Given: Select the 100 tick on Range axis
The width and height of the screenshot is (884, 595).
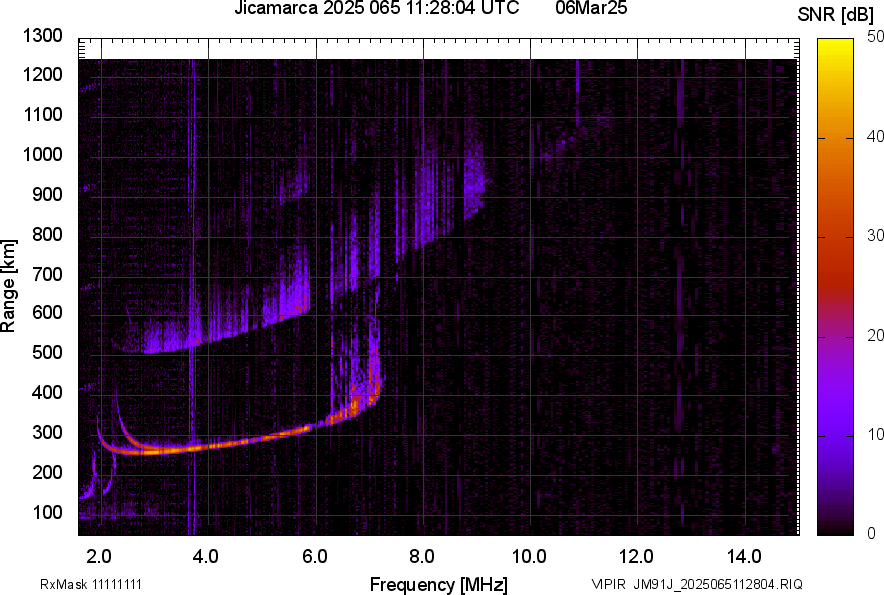Looking at the screenshot, I should click(47, 512).
